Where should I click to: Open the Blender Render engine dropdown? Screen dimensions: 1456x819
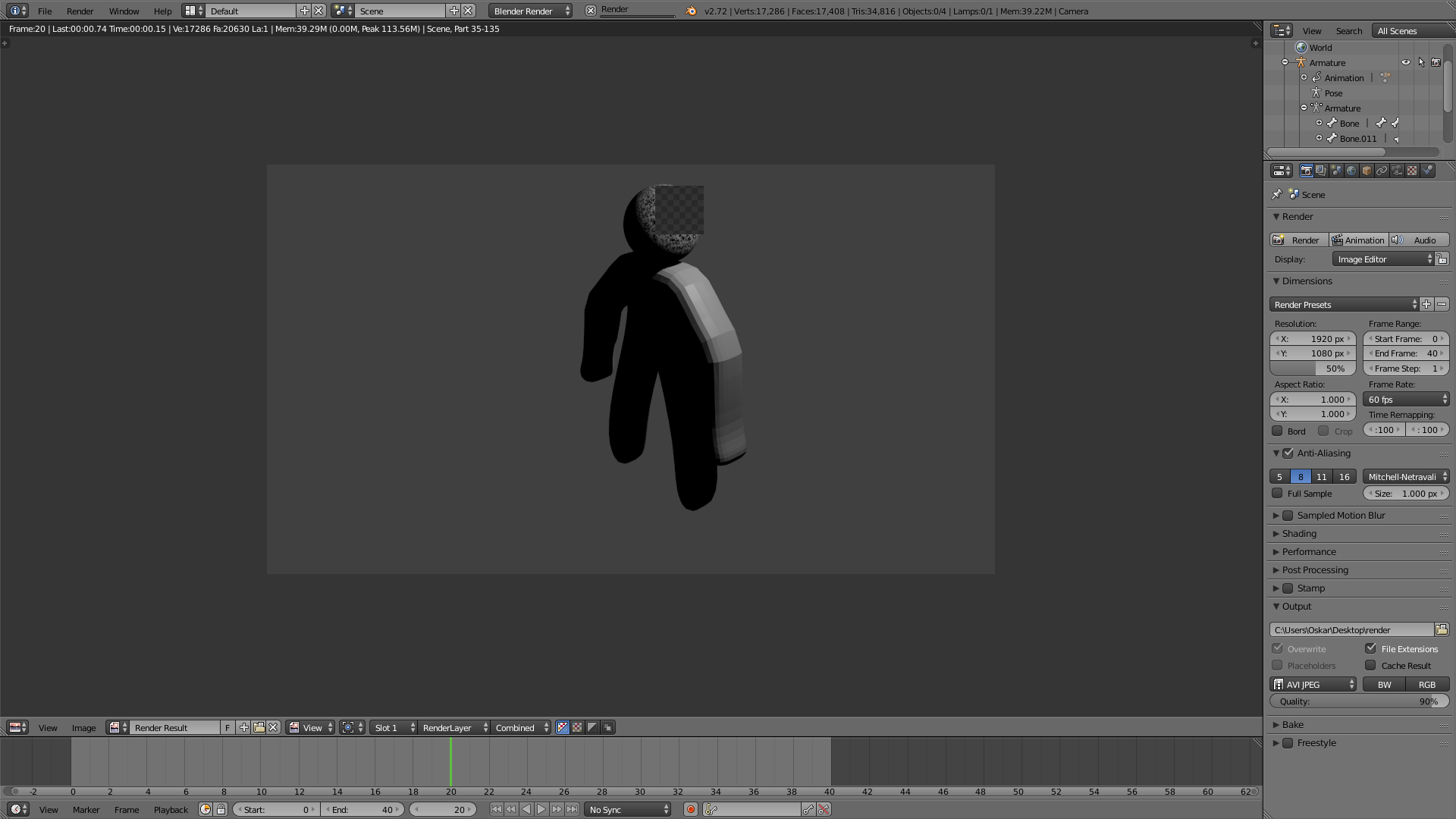click(531, 11)
